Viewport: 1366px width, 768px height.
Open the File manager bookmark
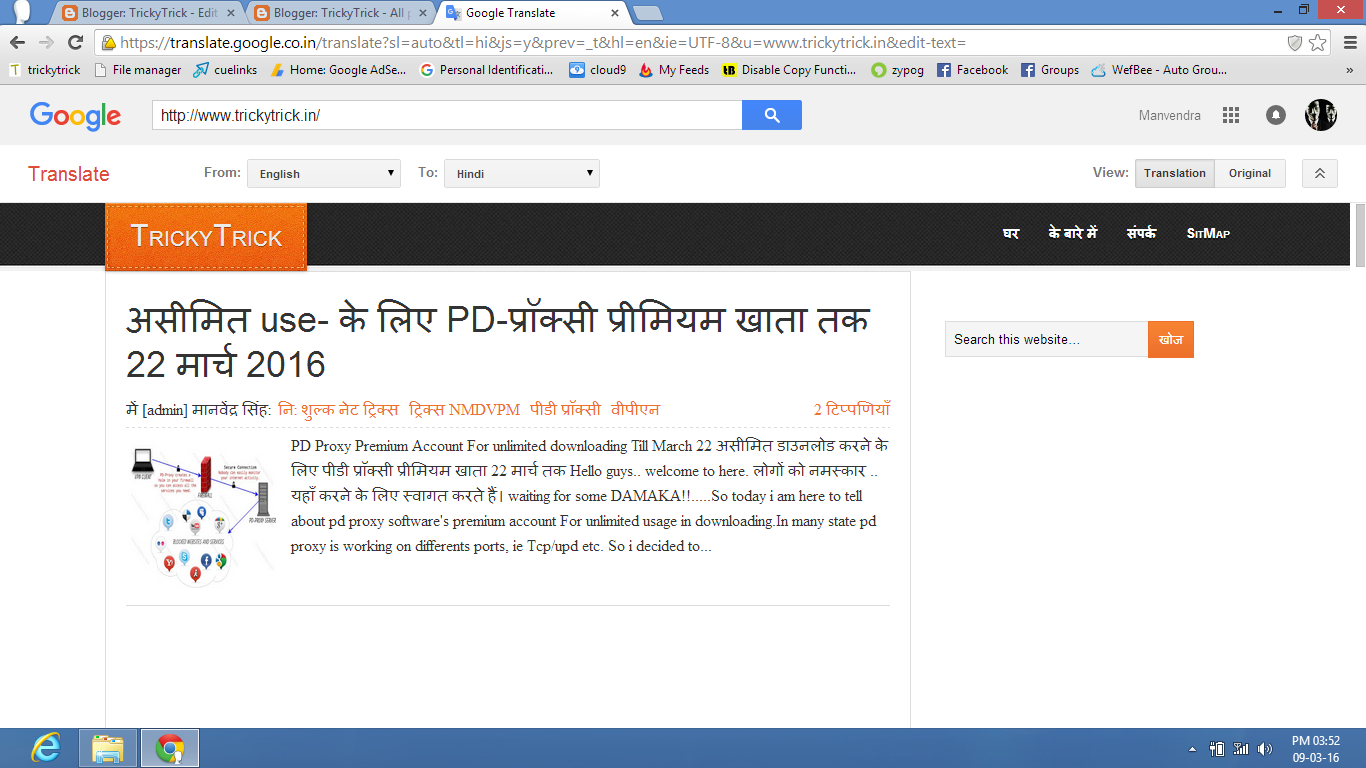tap(138, 70)
